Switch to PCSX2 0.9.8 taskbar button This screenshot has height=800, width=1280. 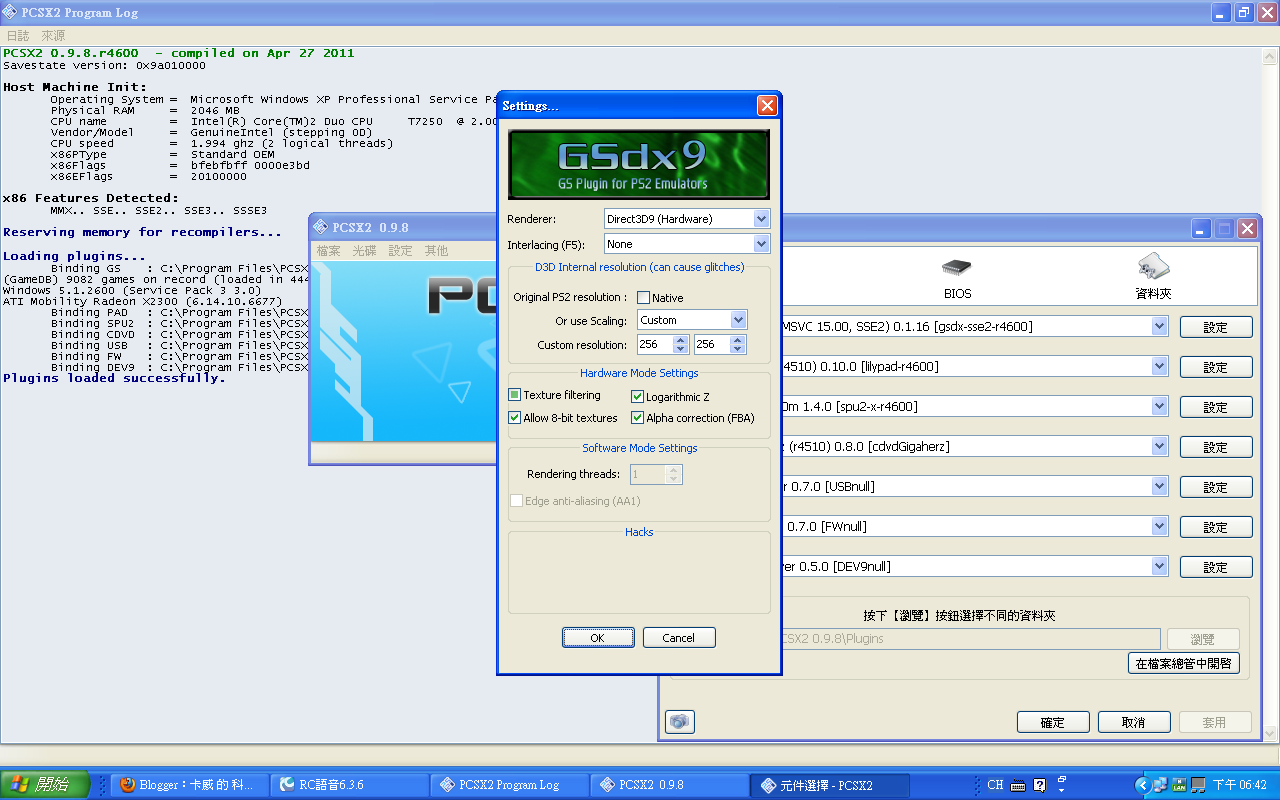(670, 785)
